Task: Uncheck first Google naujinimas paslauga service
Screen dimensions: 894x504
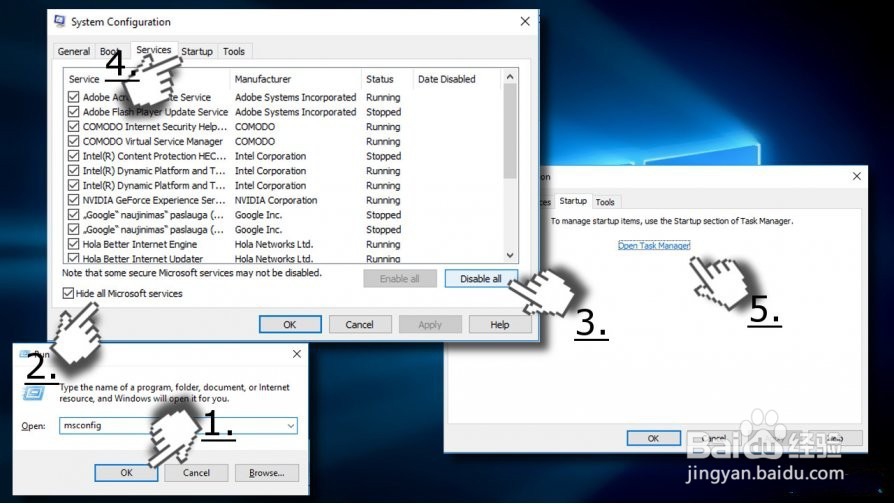Action: tap(74, 214)
